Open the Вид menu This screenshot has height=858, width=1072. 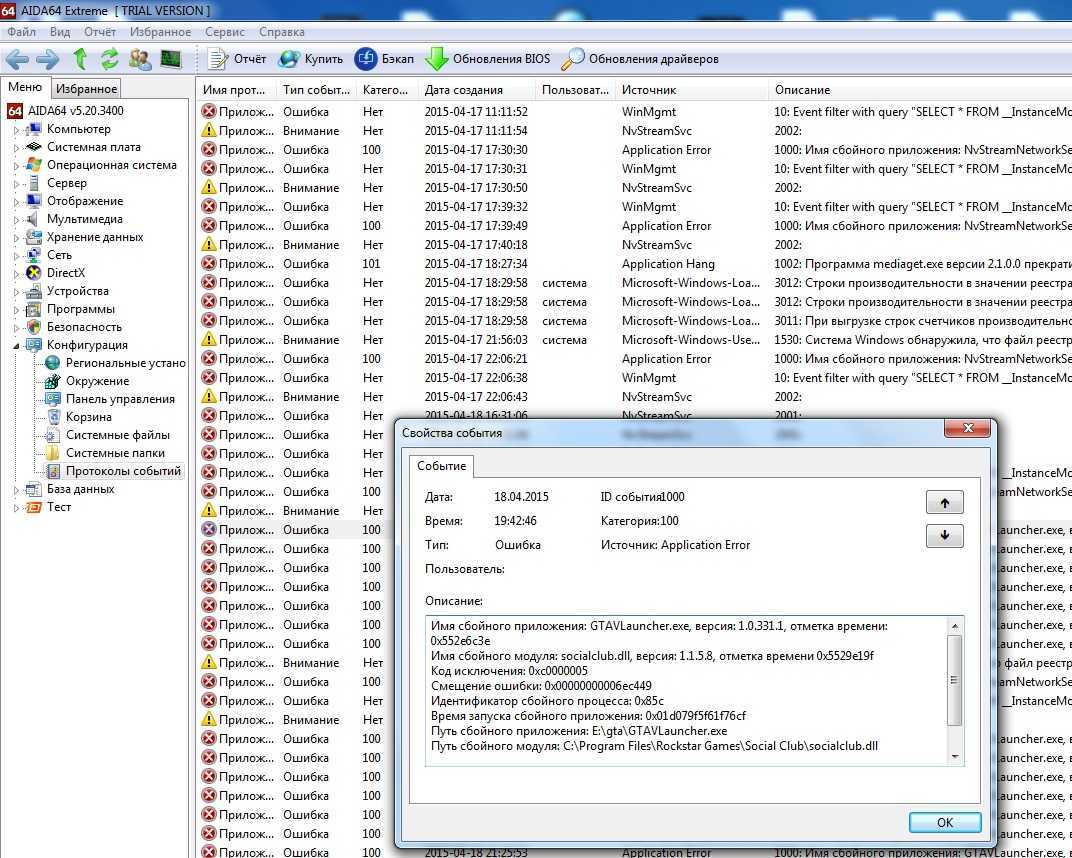click(x=60, y=32)
